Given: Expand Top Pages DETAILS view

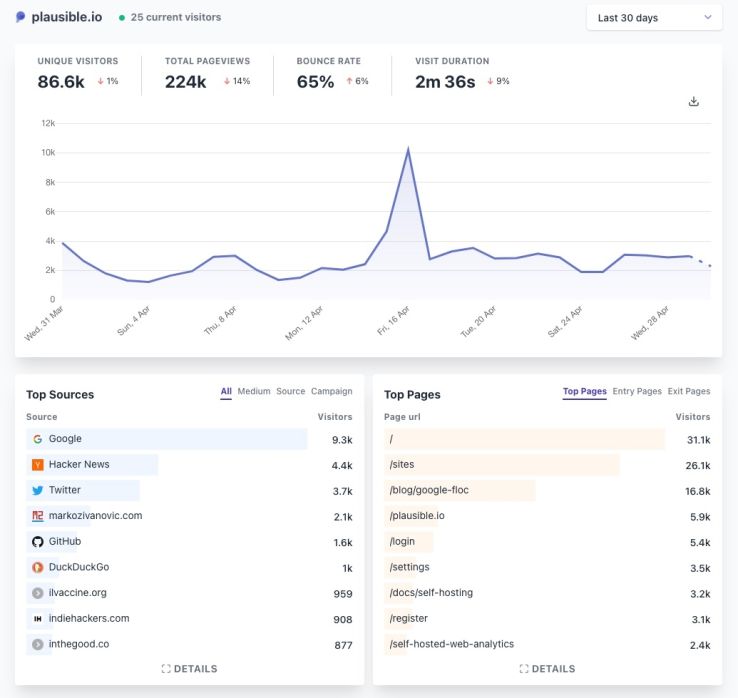Looking at the screenshot, I should tap(547, 669).
